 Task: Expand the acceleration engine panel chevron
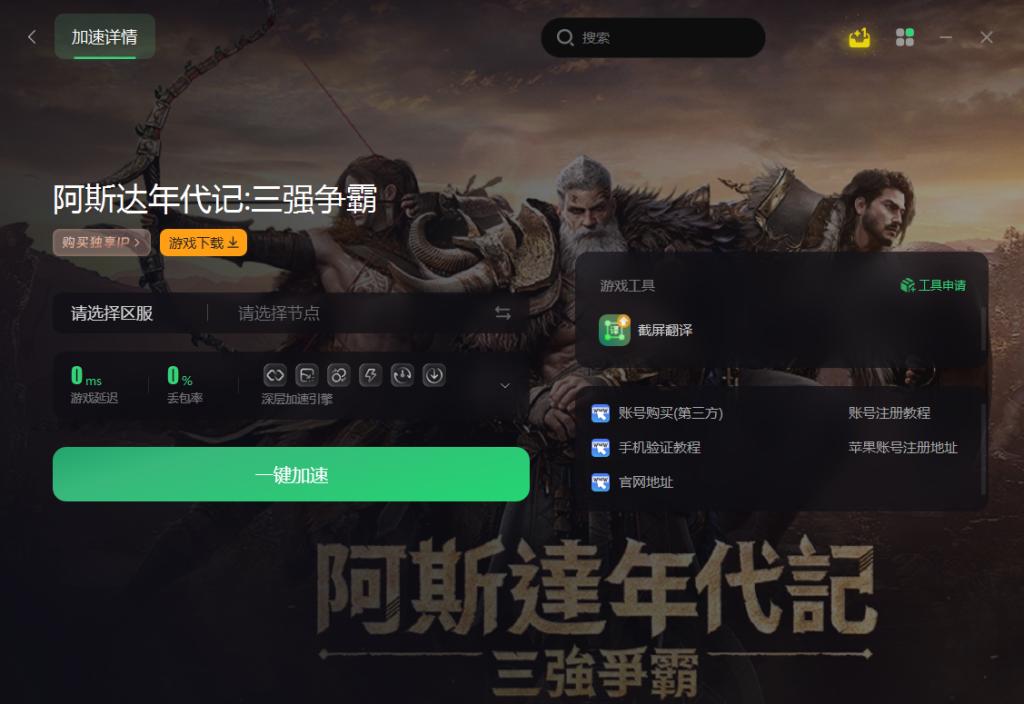point(505,386)
